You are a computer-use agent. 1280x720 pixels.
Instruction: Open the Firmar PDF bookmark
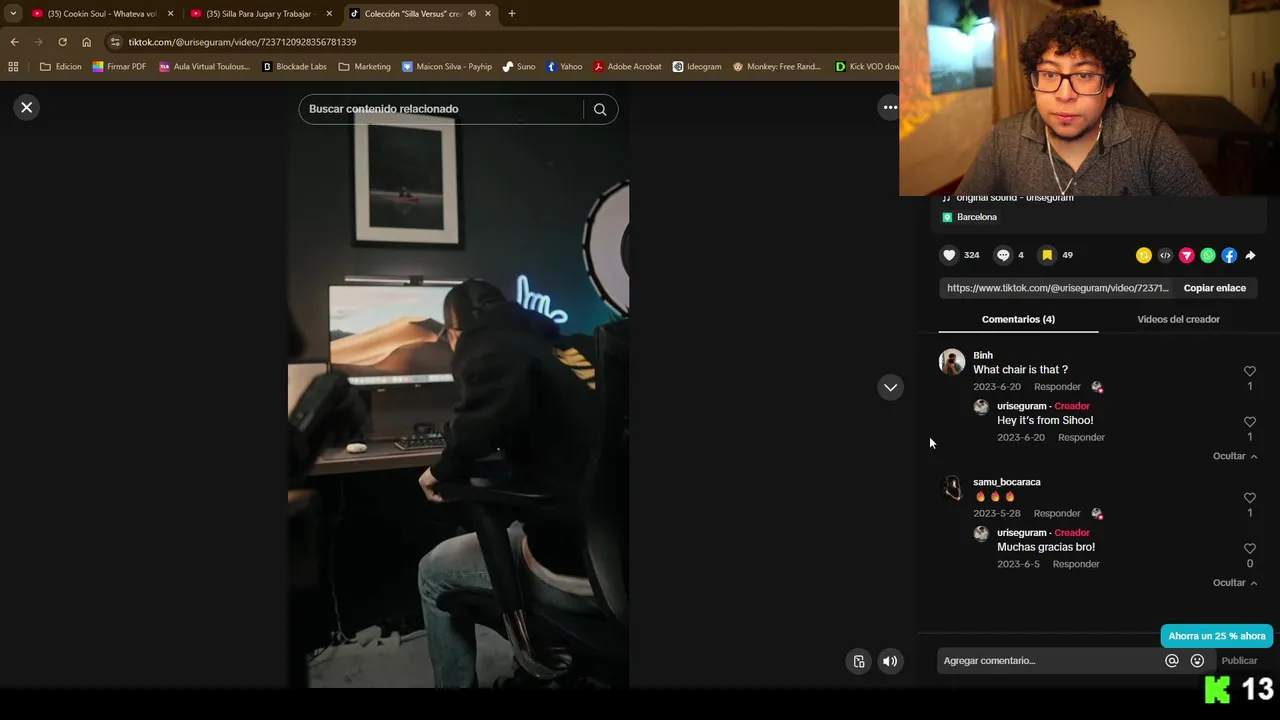click(119, 67)
